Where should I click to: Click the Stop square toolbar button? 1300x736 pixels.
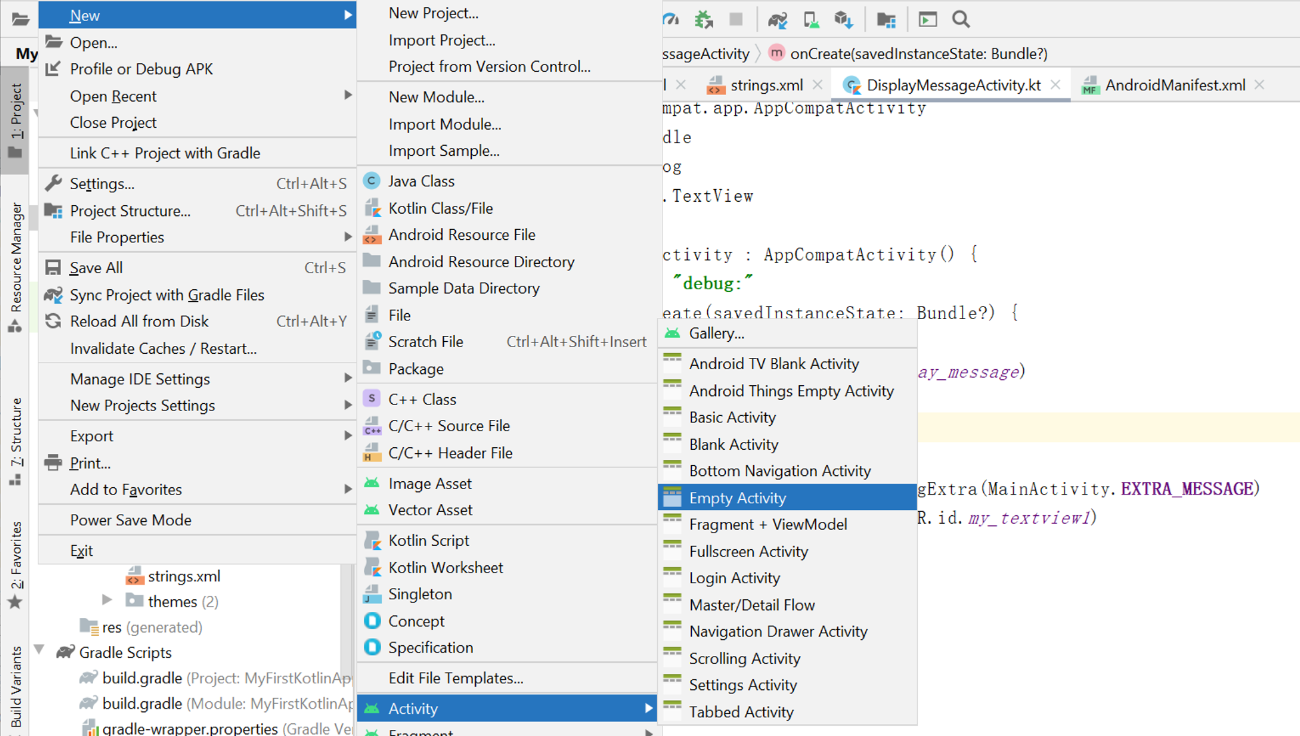tap(736, 19)
